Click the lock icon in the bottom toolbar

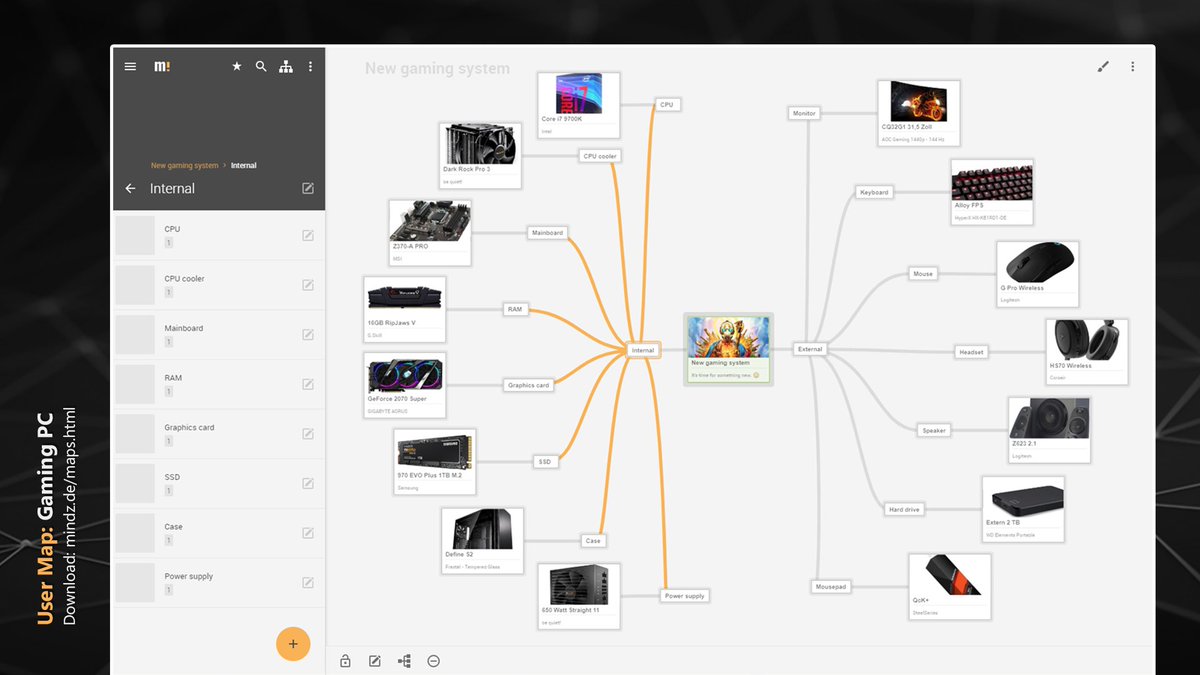344,660
